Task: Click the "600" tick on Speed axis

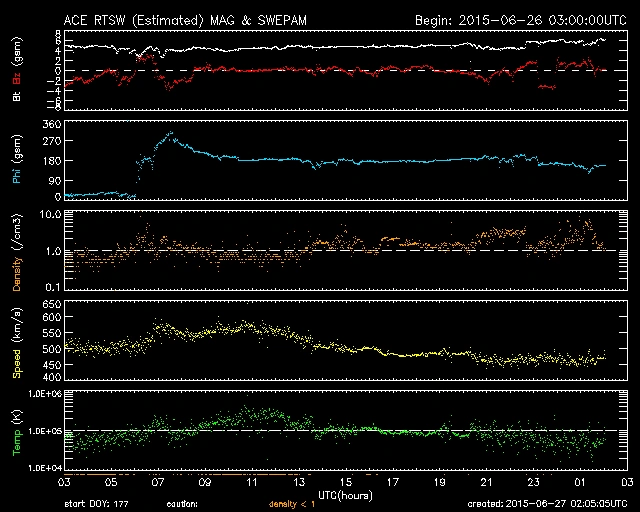Action: coord(52,317)
